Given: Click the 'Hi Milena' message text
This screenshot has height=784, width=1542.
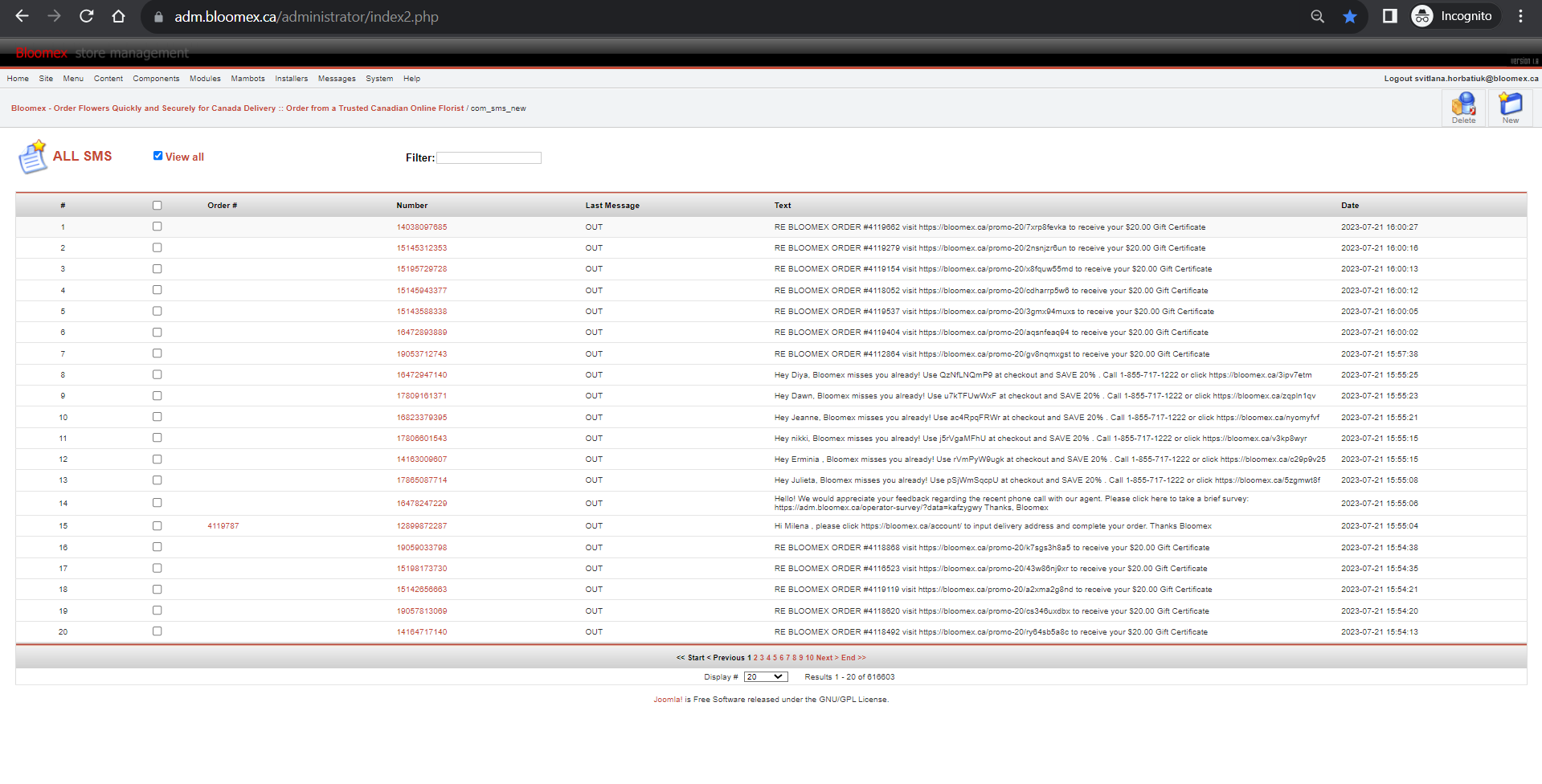Looking at the screenshot, I should point(993,526).
